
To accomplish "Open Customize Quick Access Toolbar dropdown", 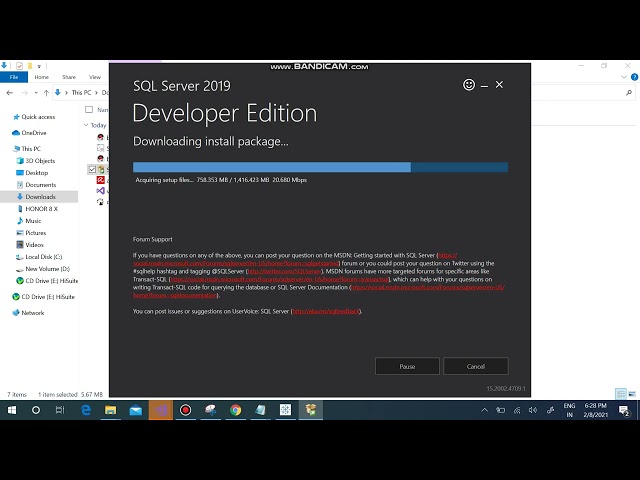I will tap(39, 66).
